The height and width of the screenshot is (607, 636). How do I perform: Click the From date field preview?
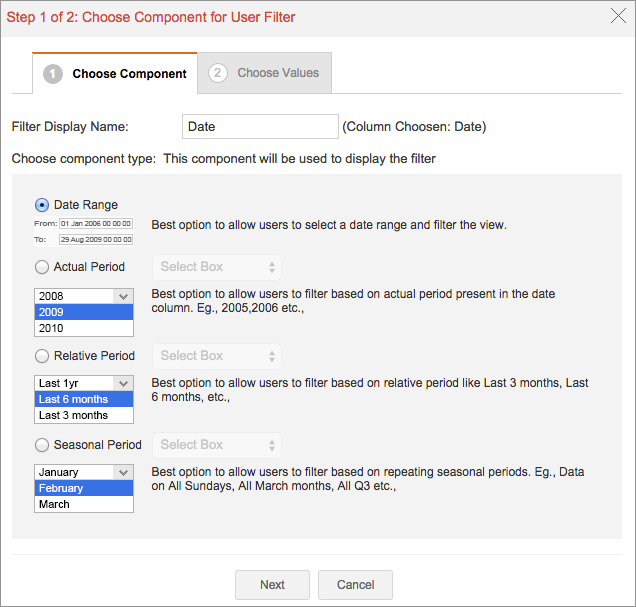(x=96, y=224)
